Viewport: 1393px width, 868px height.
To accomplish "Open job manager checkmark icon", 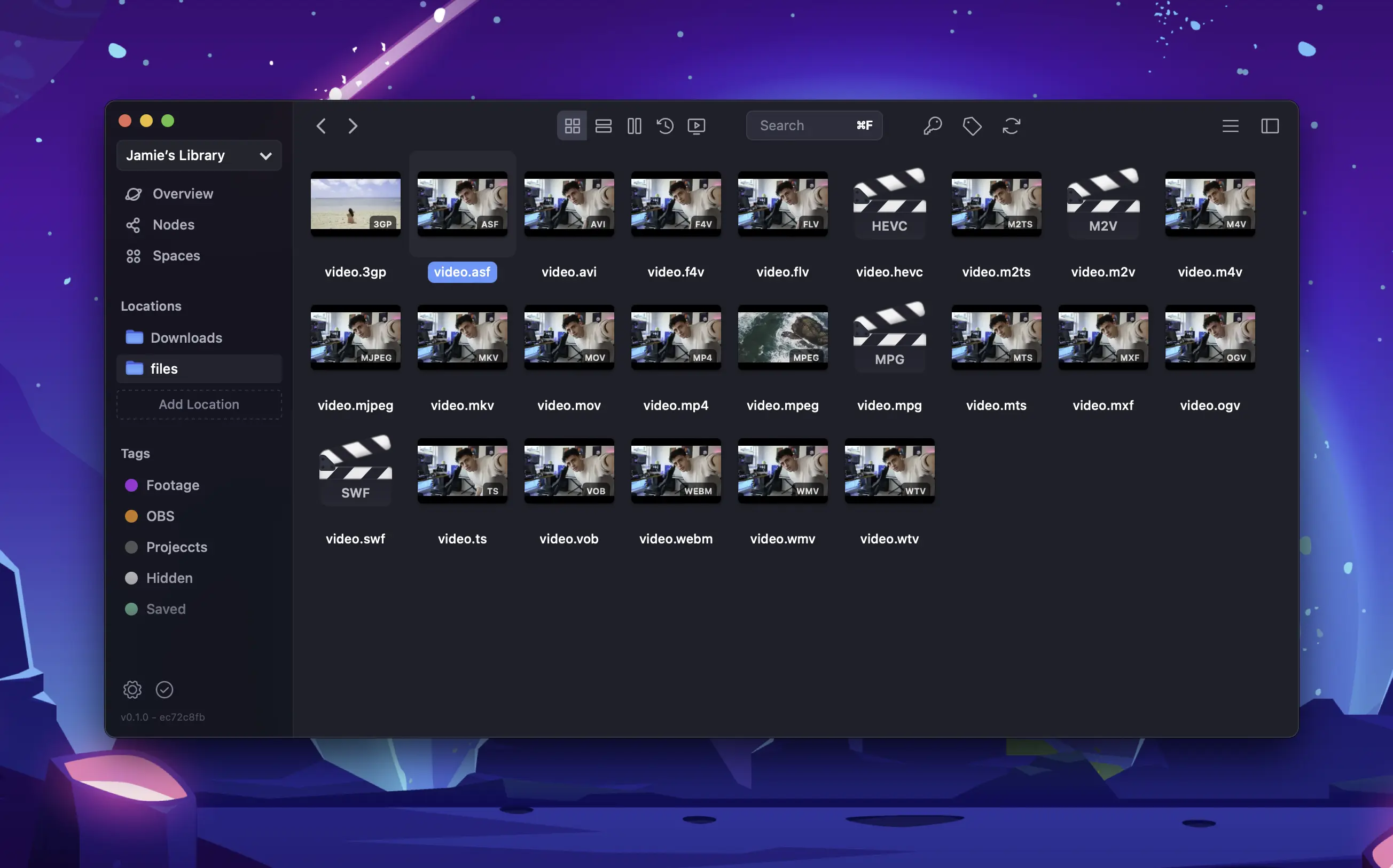I will pos(165,690).
